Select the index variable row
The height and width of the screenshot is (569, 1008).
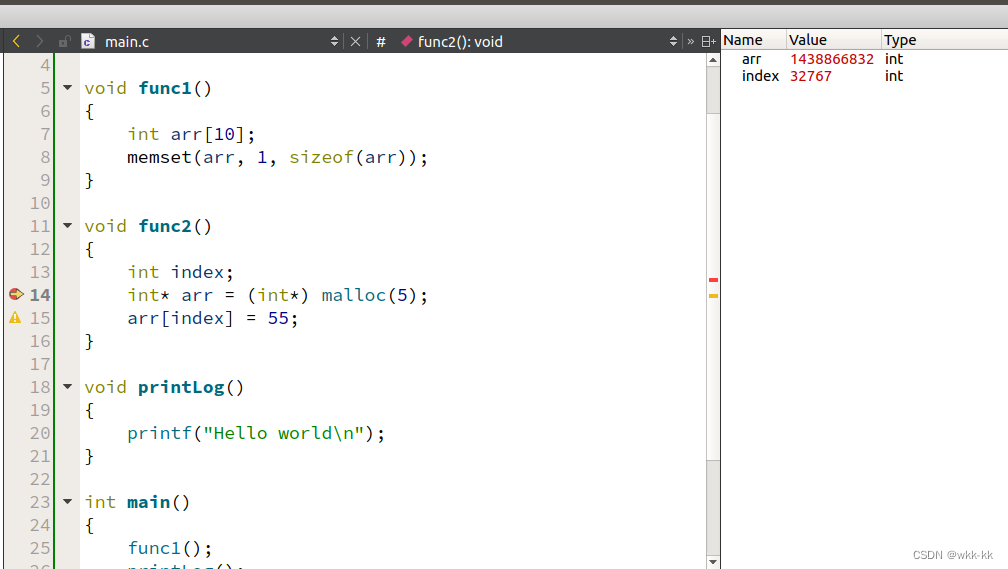tap(865, 76)
